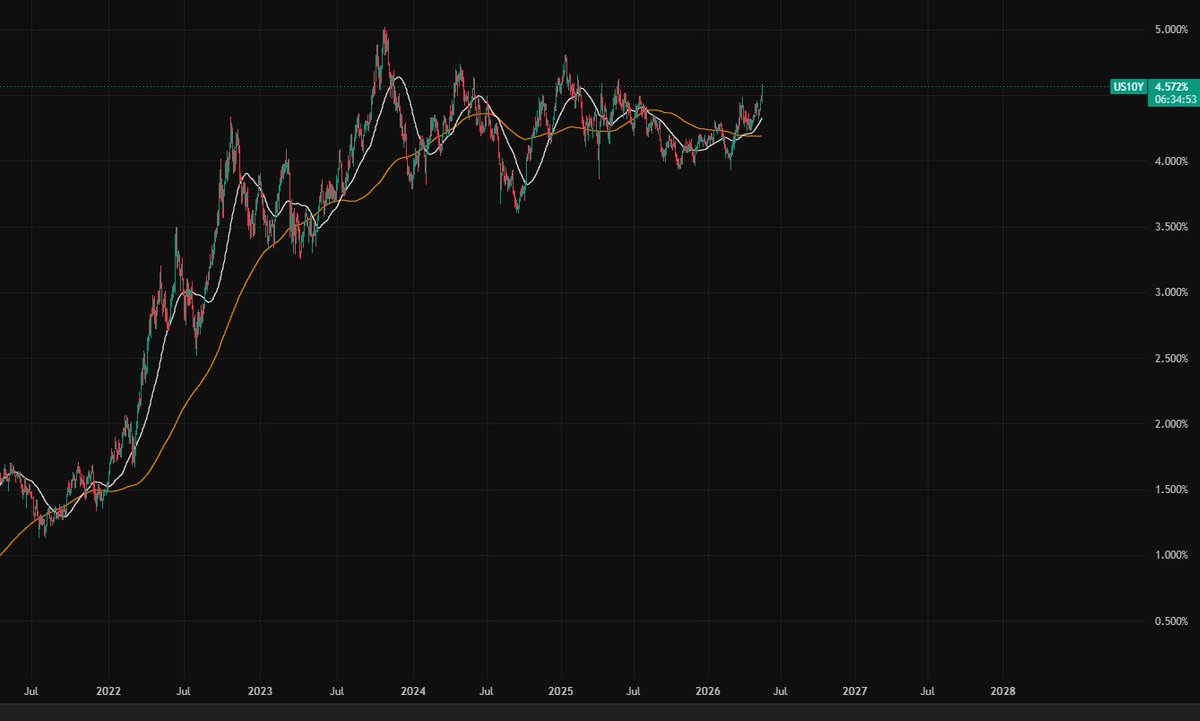Click the 2027 label on time axis
This screenshot has height=721, width=1200.
click(x=855, y=690)
